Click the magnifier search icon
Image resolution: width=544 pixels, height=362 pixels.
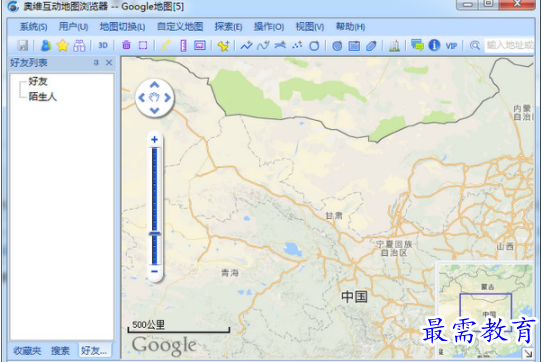click(475, 45)
